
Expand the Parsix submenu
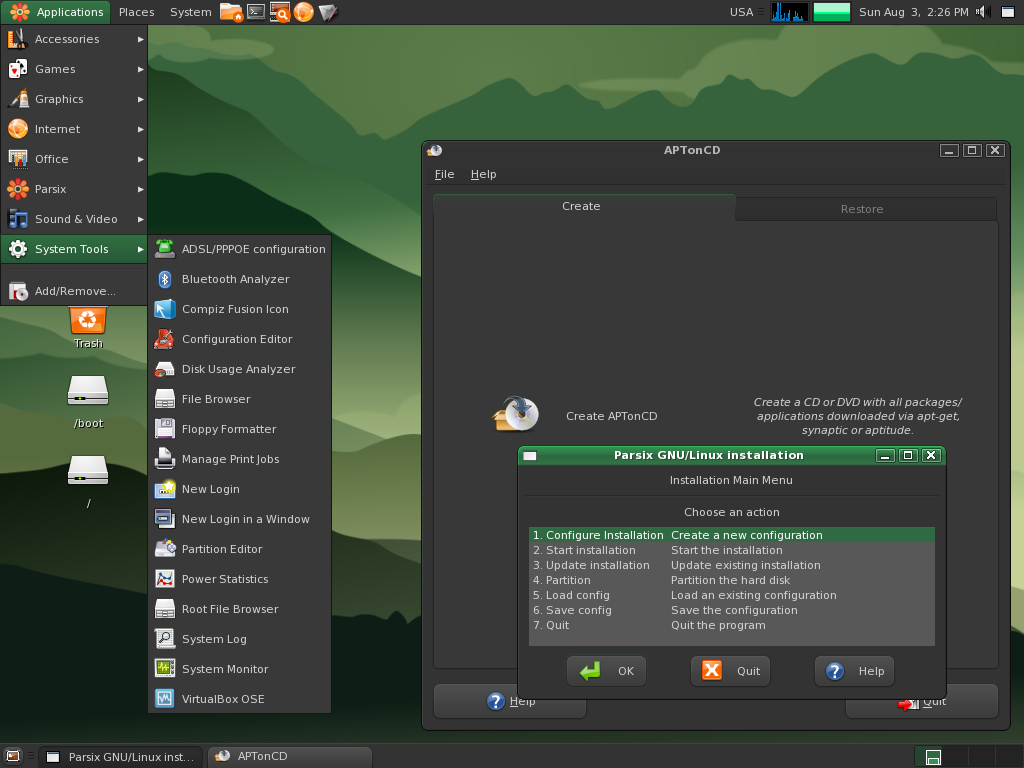pyautogui.click(x=74, y=189)
